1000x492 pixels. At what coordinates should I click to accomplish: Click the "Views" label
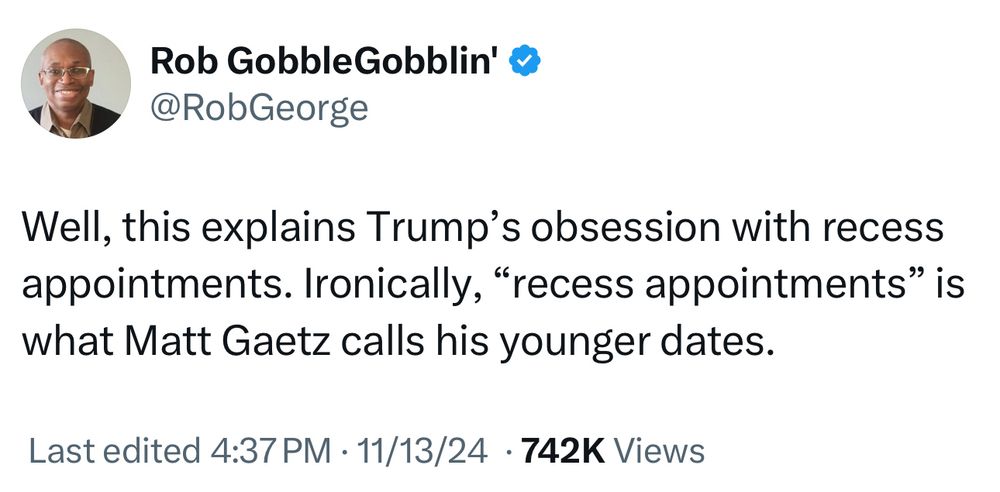(660, 451)
